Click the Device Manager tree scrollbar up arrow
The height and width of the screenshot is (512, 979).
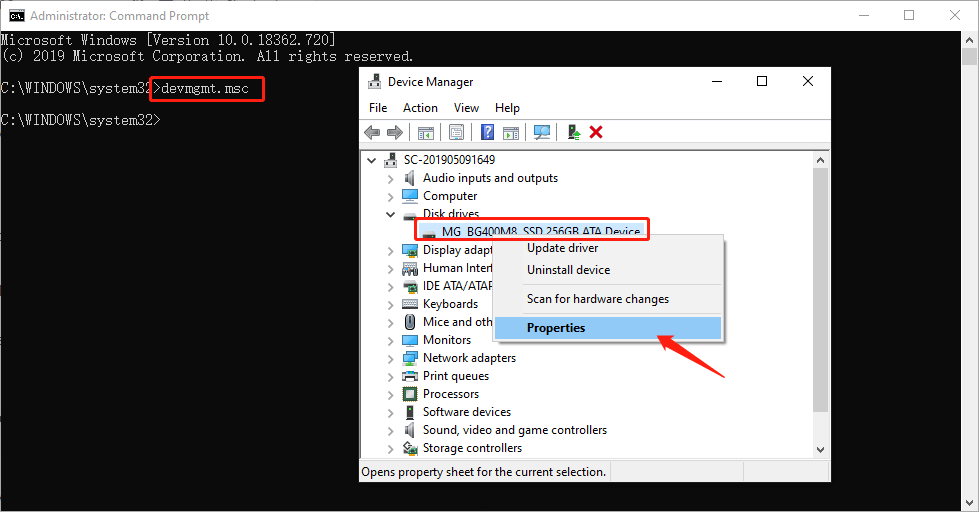(x=820, y=160)
